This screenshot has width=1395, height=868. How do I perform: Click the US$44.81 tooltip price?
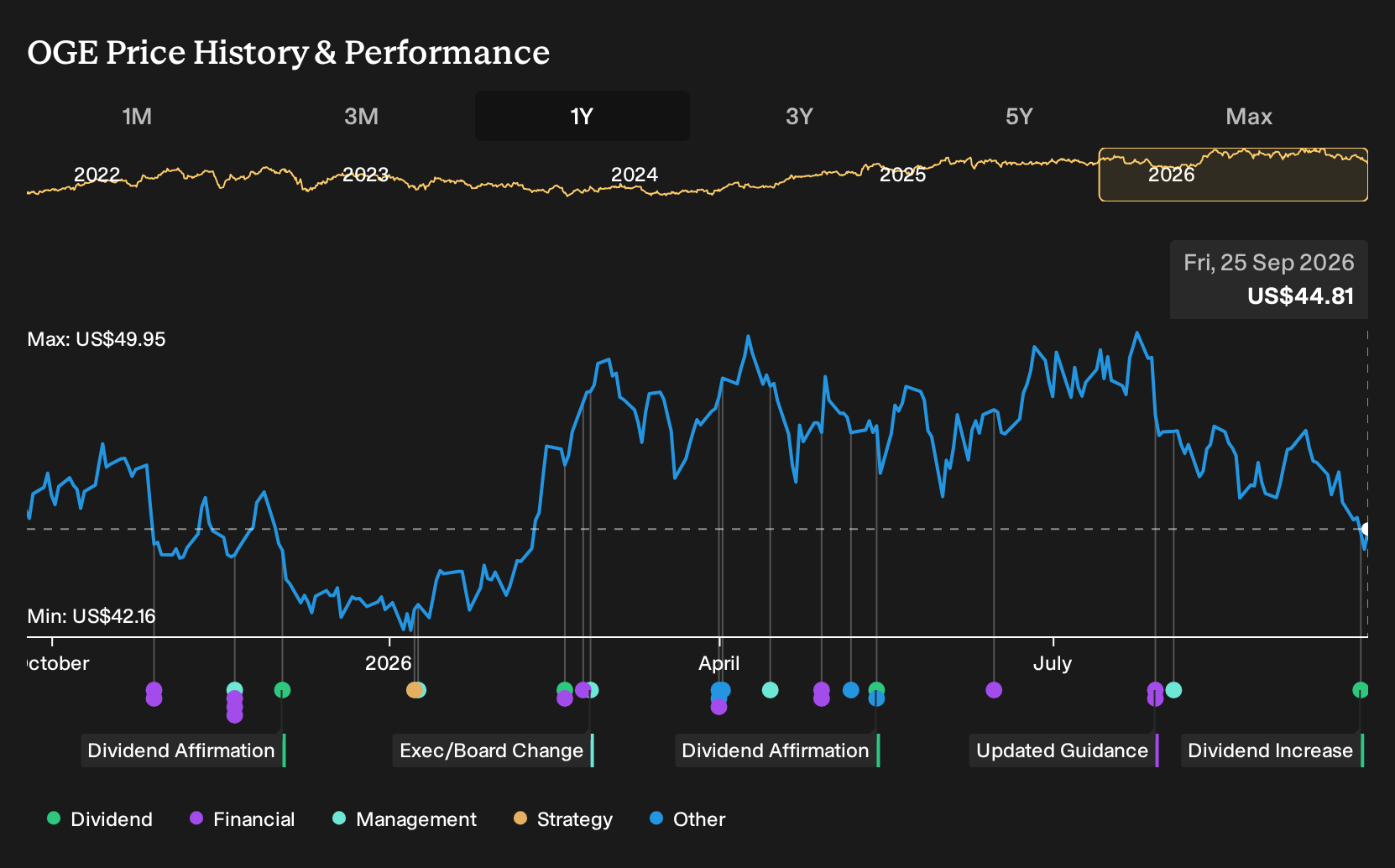click(1300, 296)
